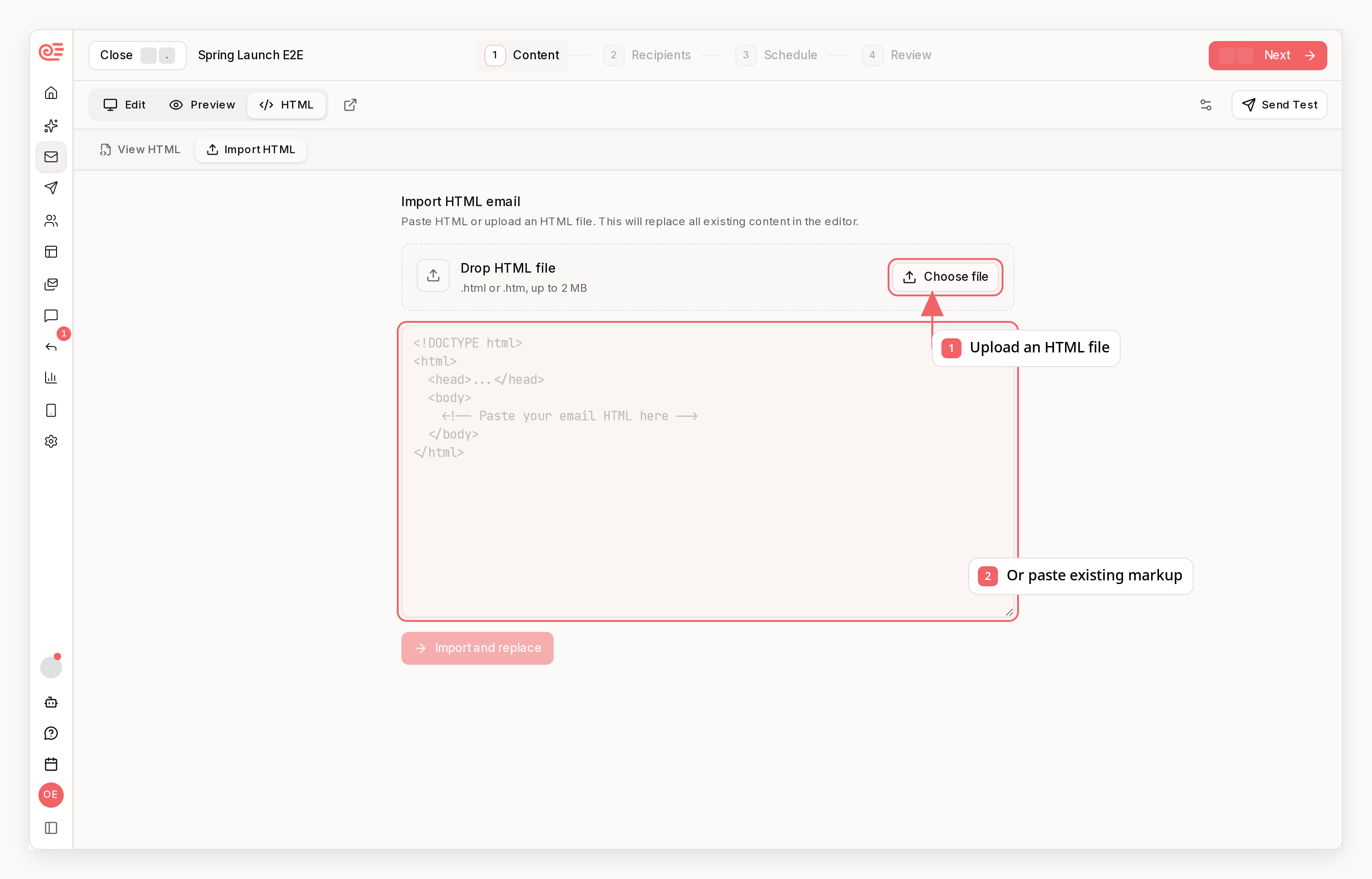Click the Spring Launch E2E title
Image resolution: width=1372 pixels, height=879 pixels.
(x=251, y=55)
